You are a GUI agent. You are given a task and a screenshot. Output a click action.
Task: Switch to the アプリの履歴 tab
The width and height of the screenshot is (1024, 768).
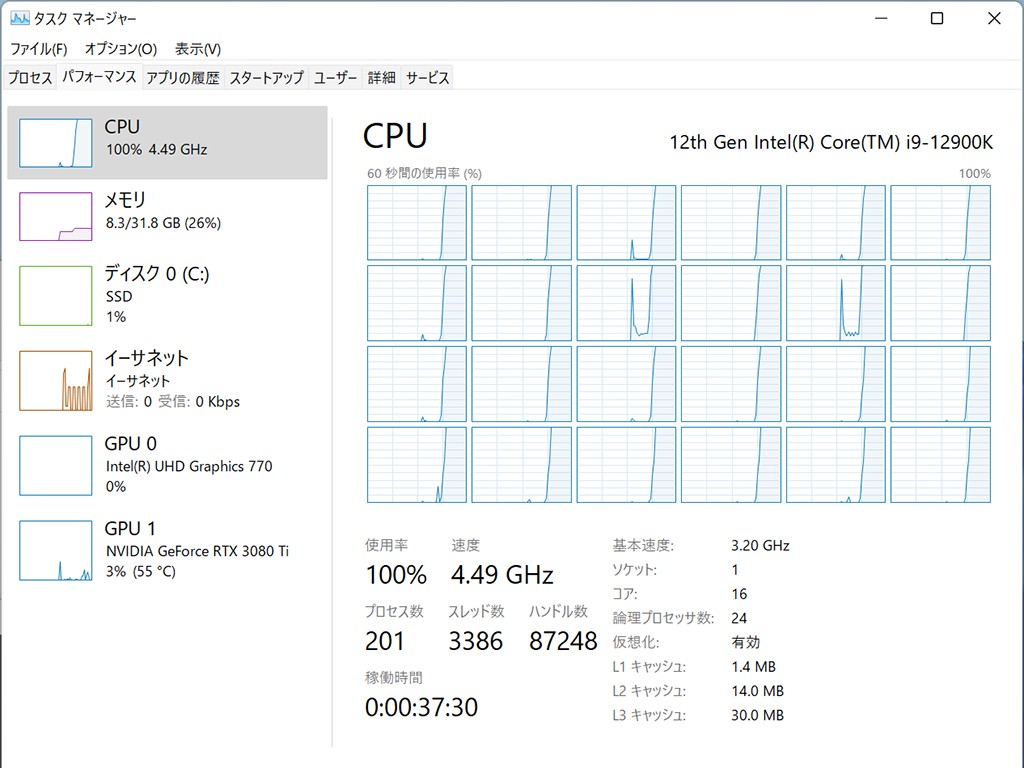(182, 78)
